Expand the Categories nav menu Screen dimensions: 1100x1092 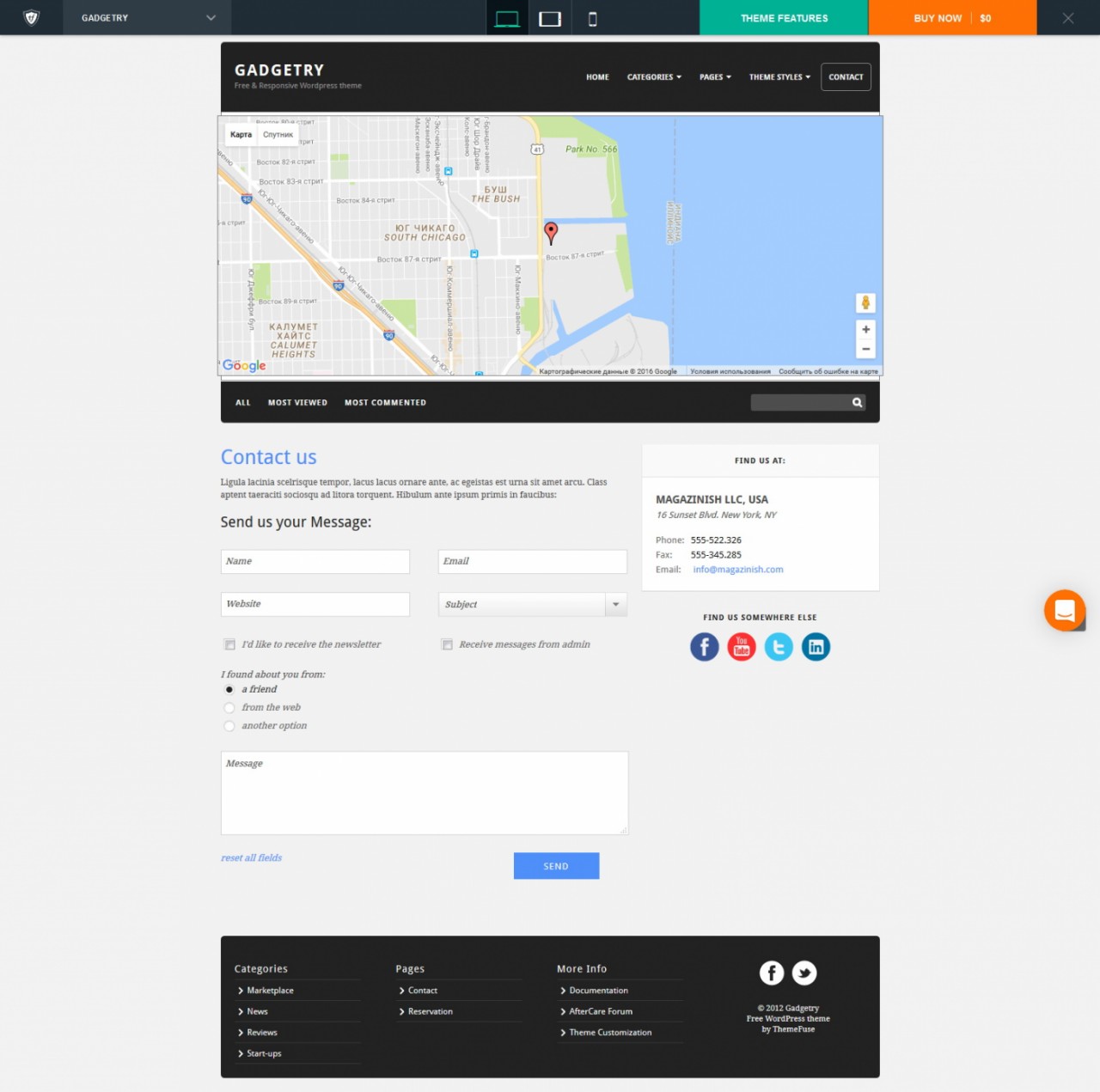coord(654,77)
